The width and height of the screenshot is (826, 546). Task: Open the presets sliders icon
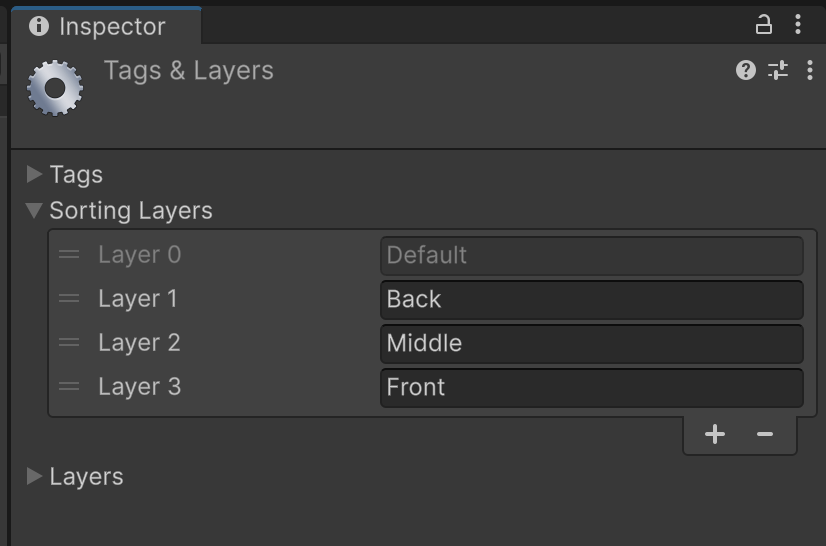tap(778, 70)
